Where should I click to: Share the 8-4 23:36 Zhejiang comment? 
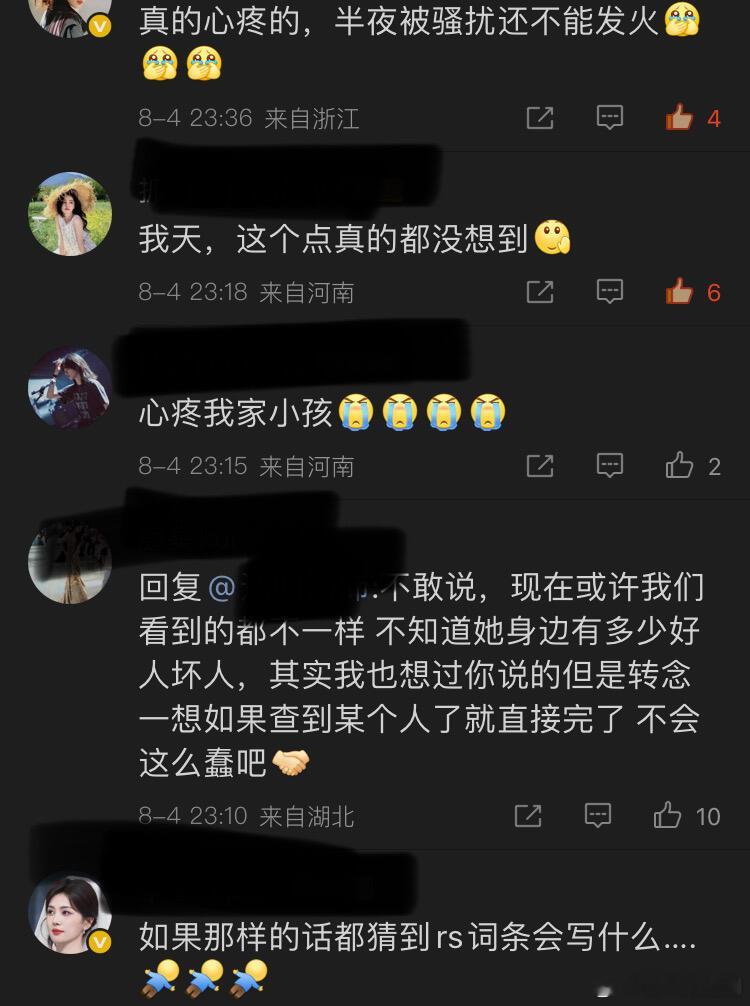click(x=540, y=118)
